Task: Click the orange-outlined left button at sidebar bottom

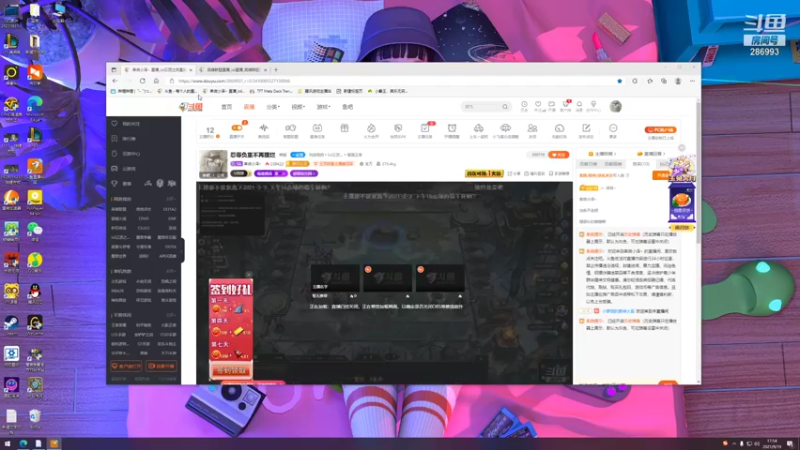Action: click(x=126, y=366)
